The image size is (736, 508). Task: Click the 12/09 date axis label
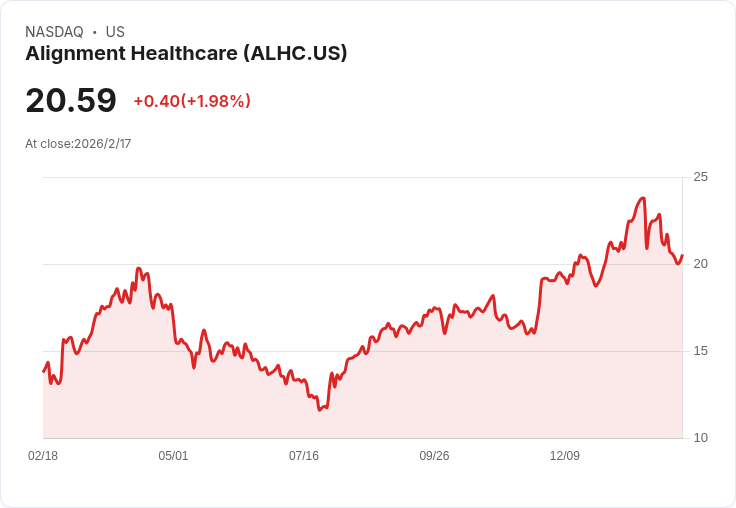pyautogui.click(x=565, y=456)
